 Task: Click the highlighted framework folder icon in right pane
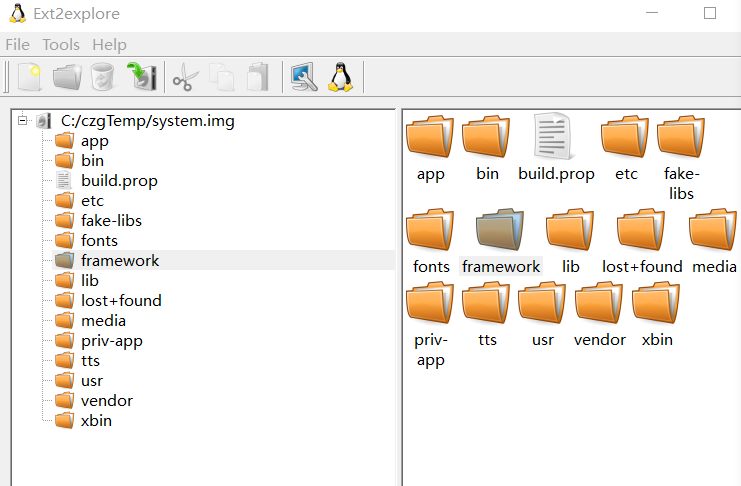(500, 229)
